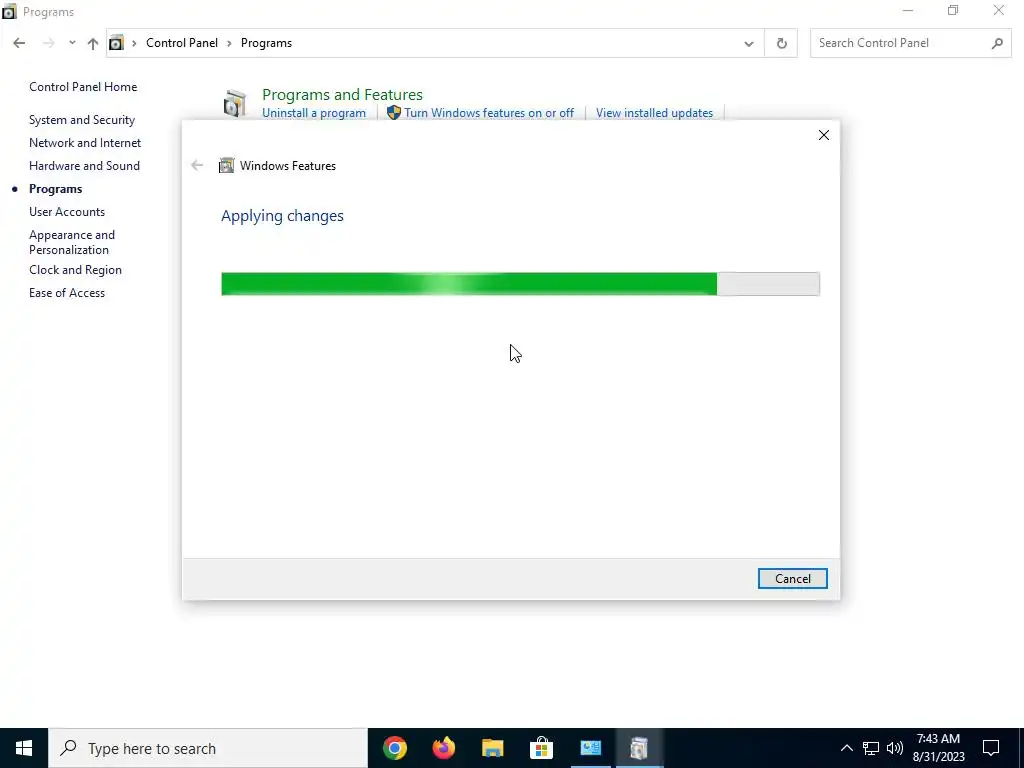Open Microsoft Store from taskbar

tap(541, 748)
